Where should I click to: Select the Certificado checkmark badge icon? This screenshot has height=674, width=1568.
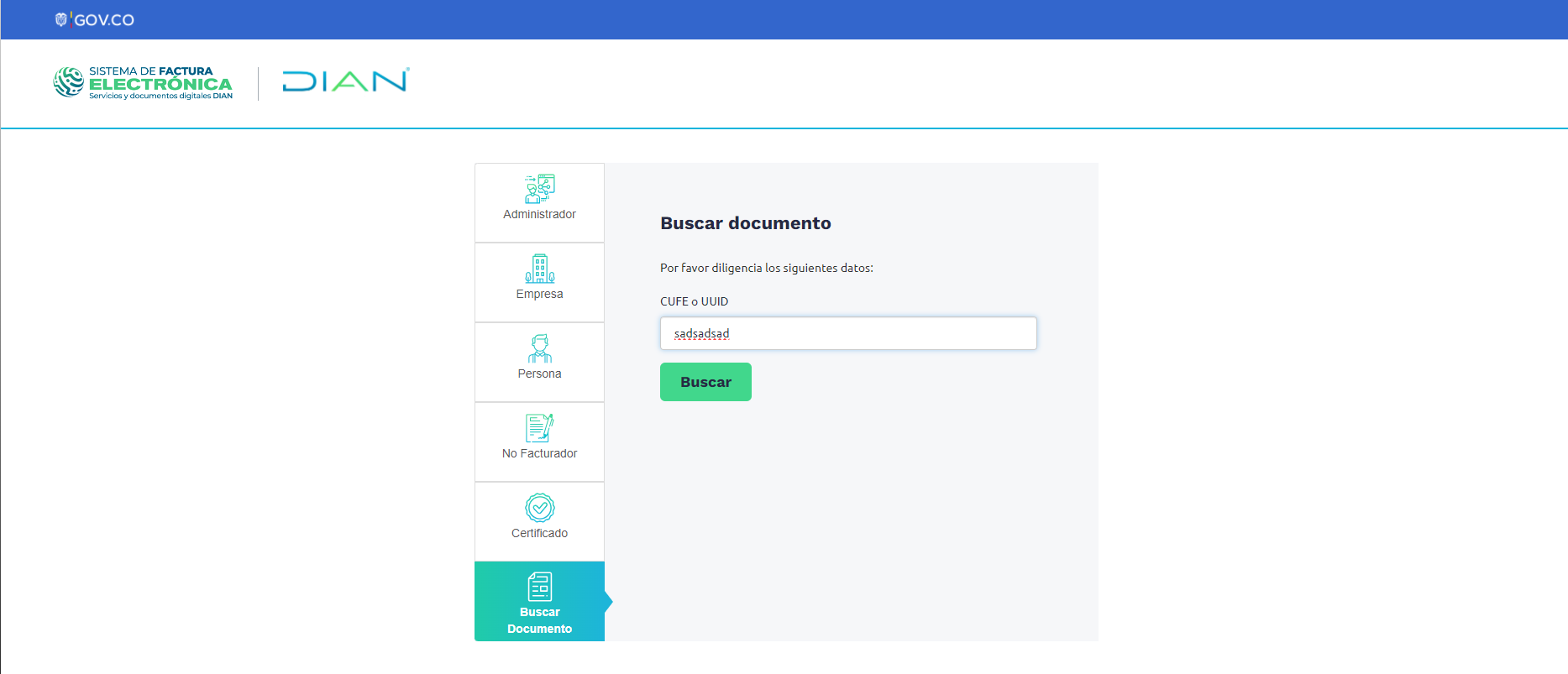tap(539, 508)
